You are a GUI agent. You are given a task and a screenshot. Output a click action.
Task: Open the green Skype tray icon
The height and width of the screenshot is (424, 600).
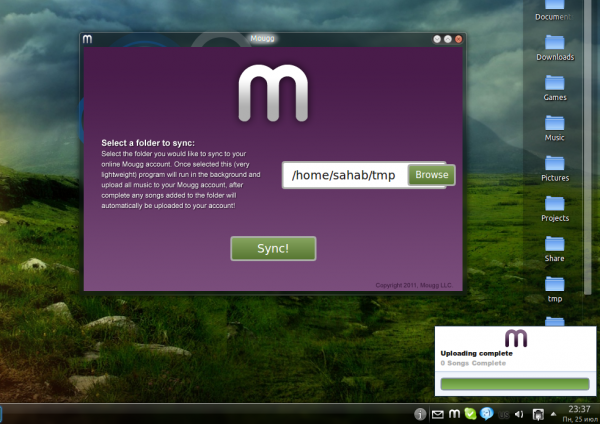coord(470,414)
